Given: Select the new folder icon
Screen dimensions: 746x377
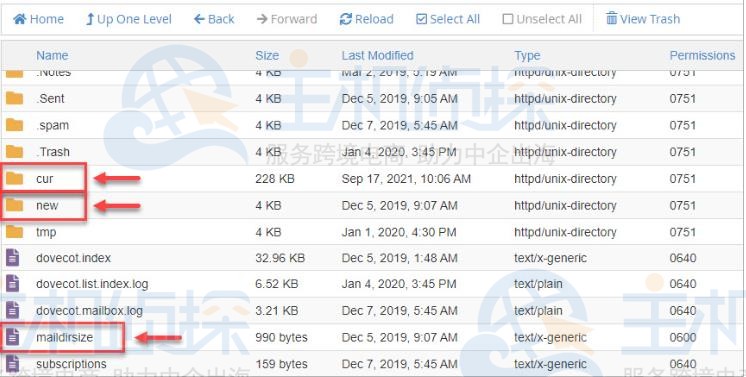Looking at the screenshot, I should click(14, 205).
